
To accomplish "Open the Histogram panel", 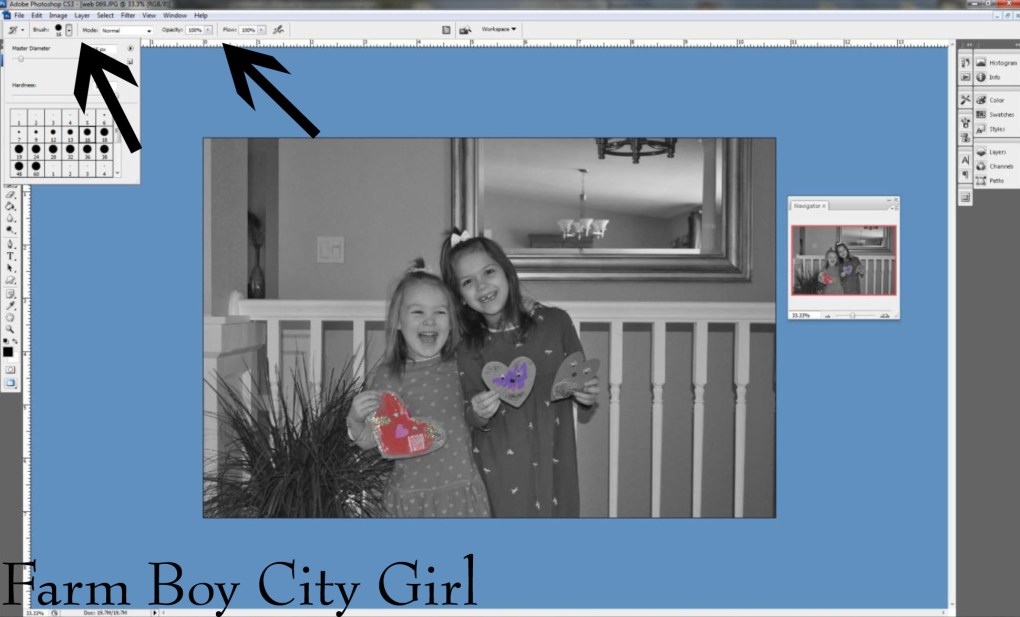I will (1002, 62).
